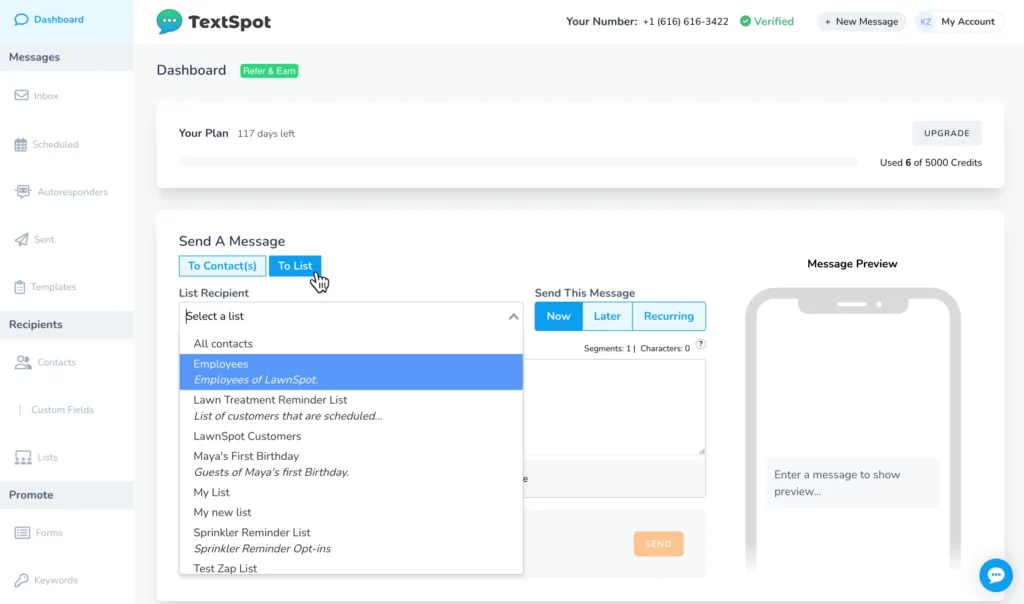Choose My List from dropdown
This screenshot has height=604, width=1024.
click(351, 492)
